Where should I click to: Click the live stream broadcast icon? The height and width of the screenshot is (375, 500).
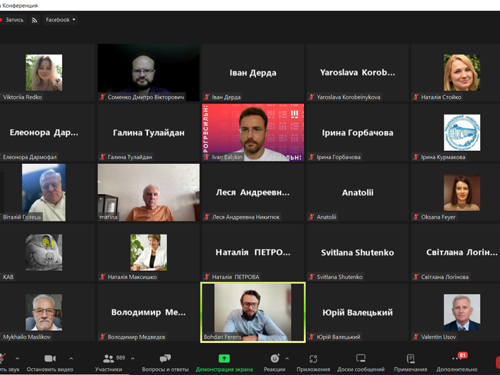[34, 20]
